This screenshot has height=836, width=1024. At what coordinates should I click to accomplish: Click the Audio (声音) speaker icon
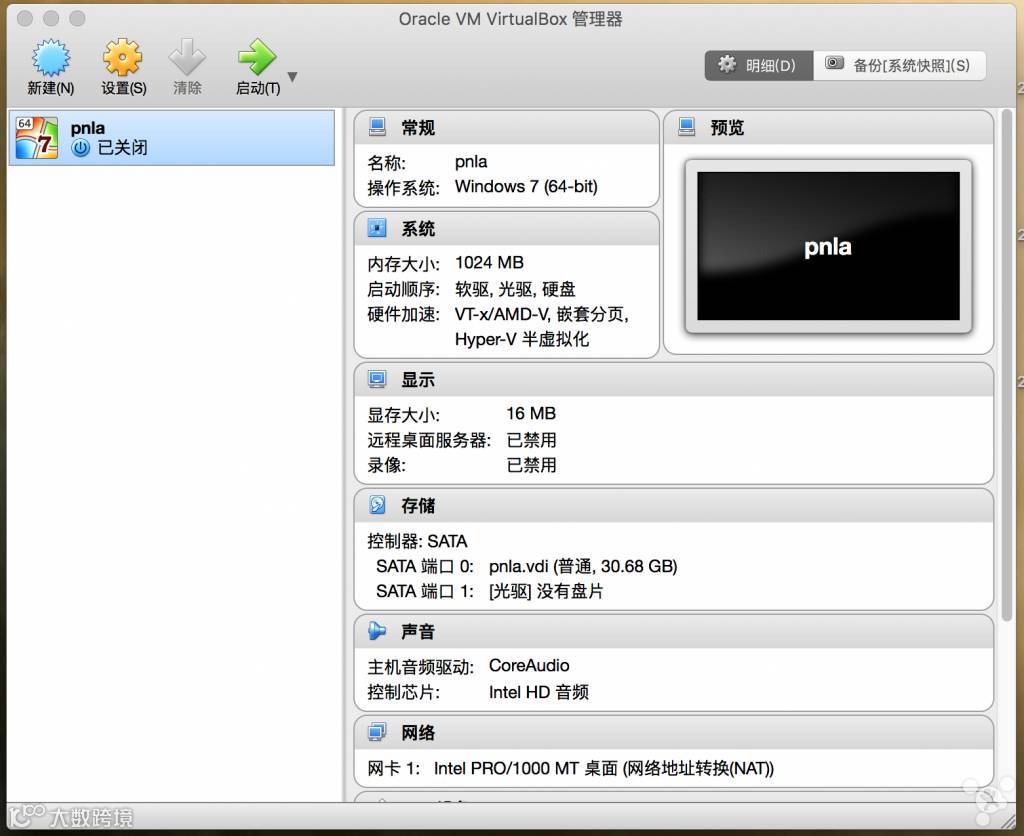click(377, 631)
